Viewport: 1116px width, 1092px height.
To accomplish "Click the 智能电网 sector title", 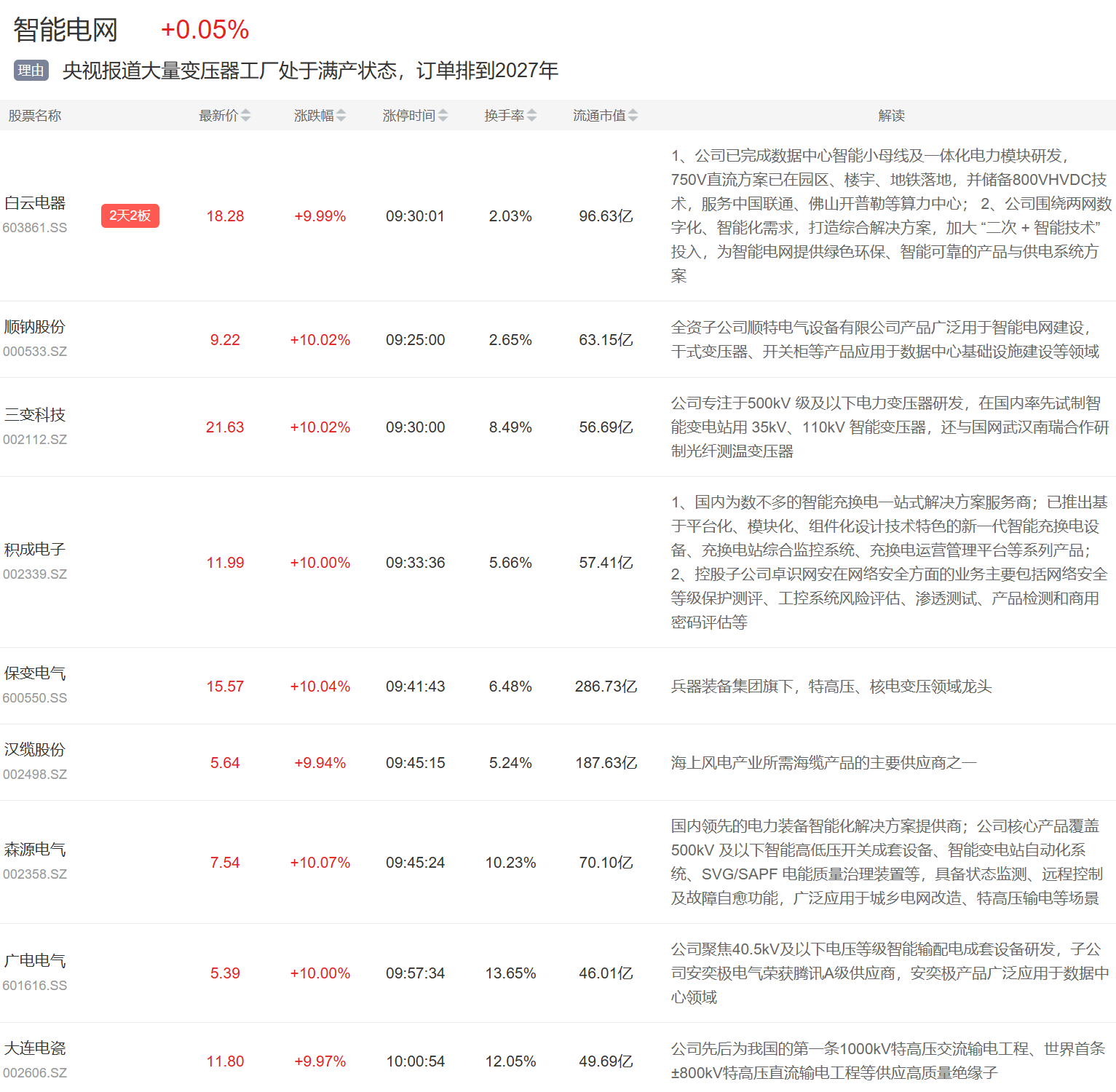I will pyautogui.click(x=66, y=30).
